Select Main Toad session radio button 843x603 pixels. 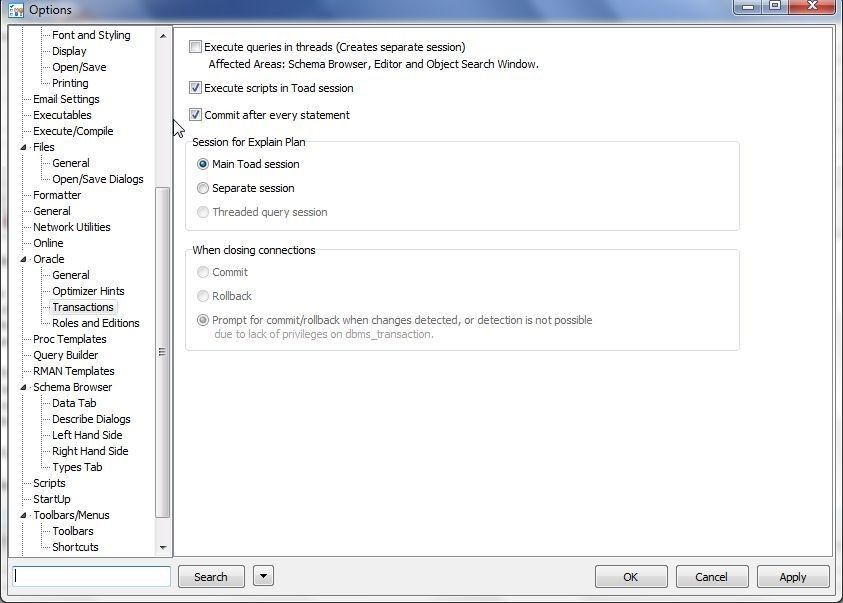tap(203, 164)
